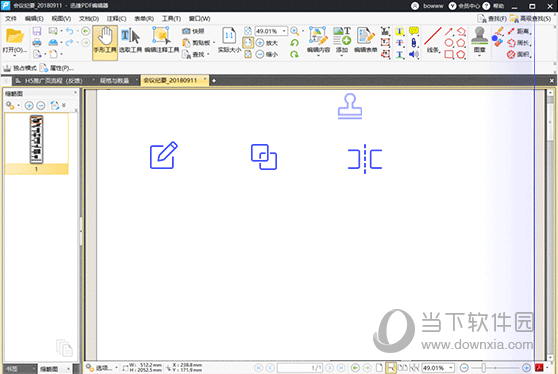Open the 图章 stamp dropdown arrow

[479, 56]
